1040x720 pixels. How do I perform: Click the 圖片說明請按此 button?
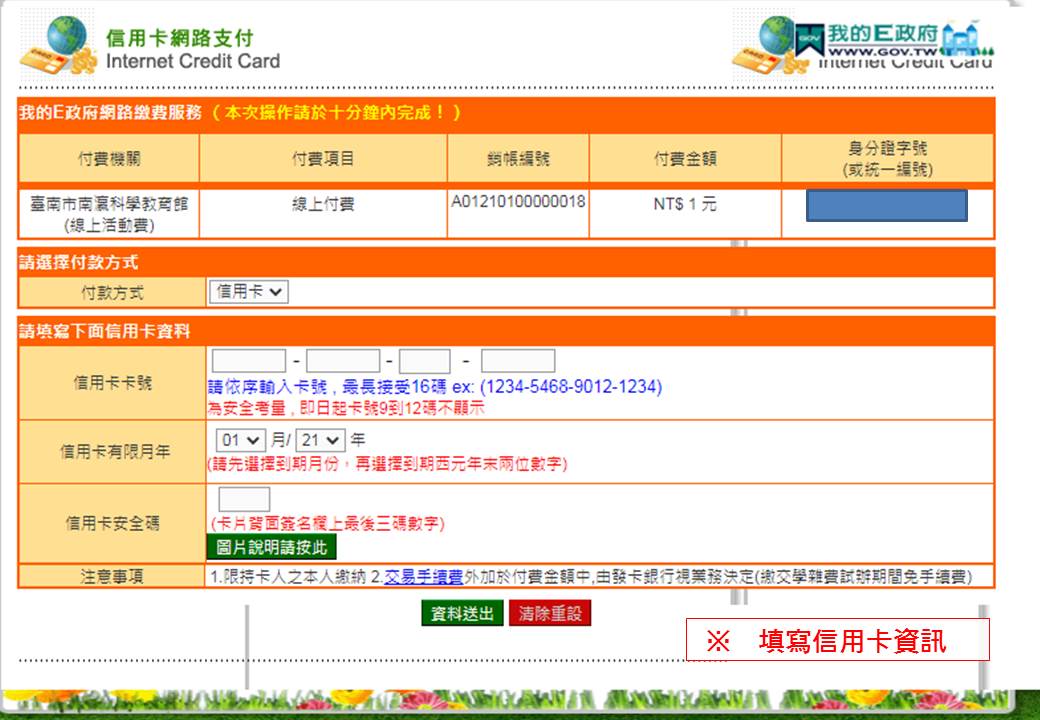click(x=272, y=548)
